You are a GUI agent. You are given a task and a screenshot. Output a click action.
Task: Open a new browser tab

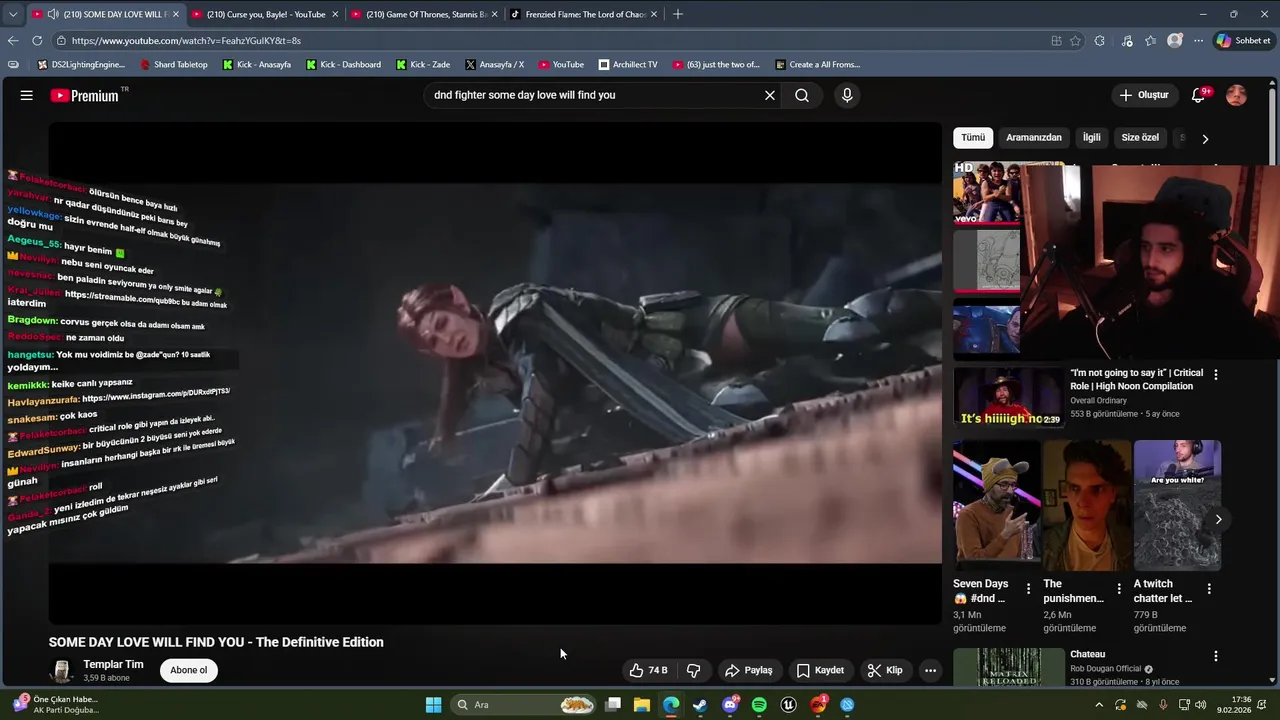tap(678, 14)
